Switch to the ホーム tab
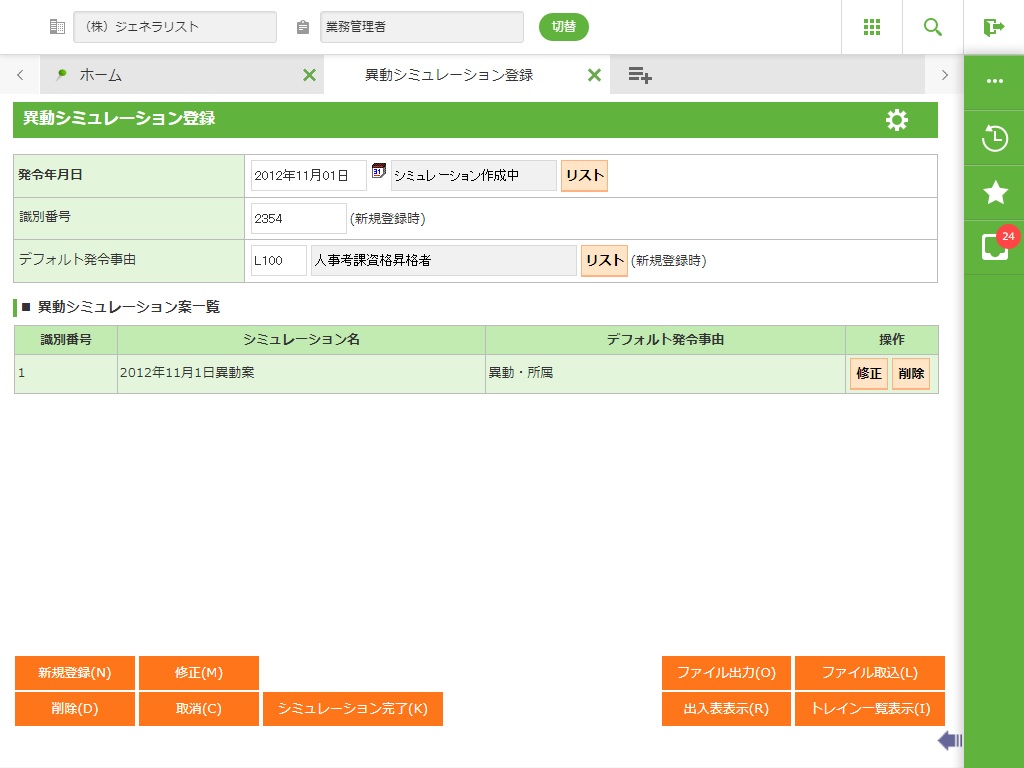The width and height of the screenshot is (1024, 768). click(x=100, y=75)
